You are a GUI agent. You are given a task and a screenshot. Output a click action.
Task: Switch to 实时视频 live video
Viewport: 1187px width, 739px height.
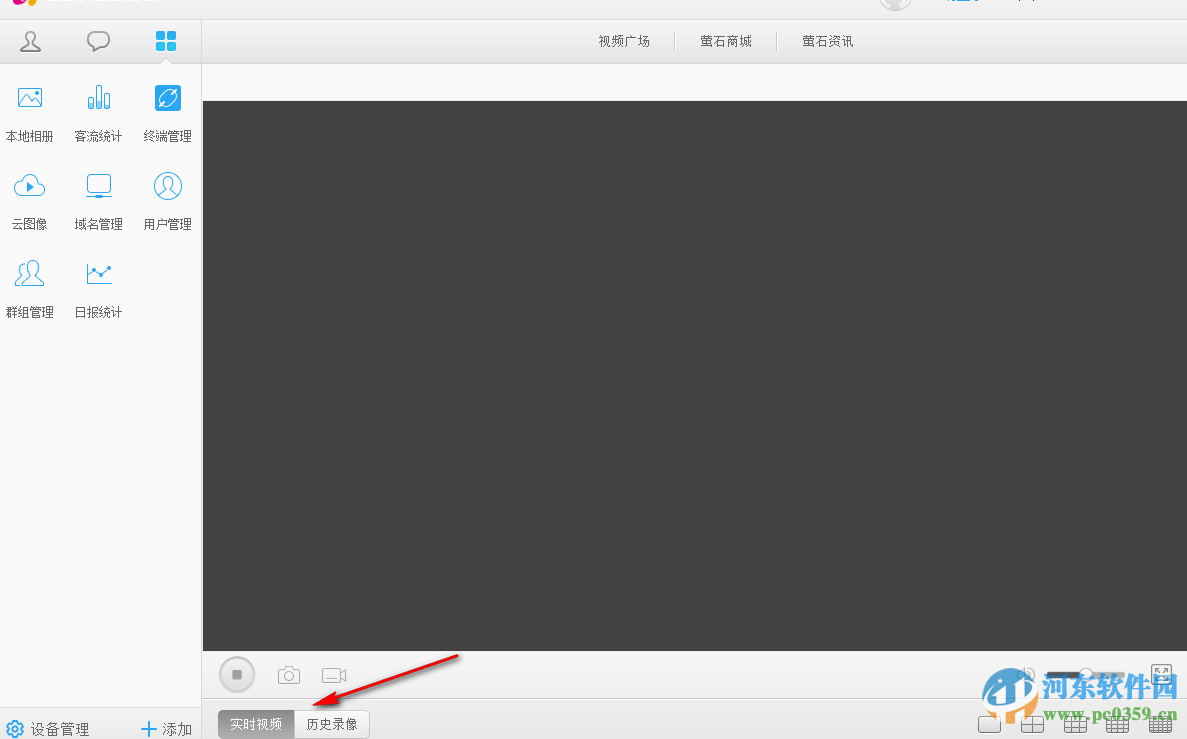pyautogui.click(x=256, y=724)
